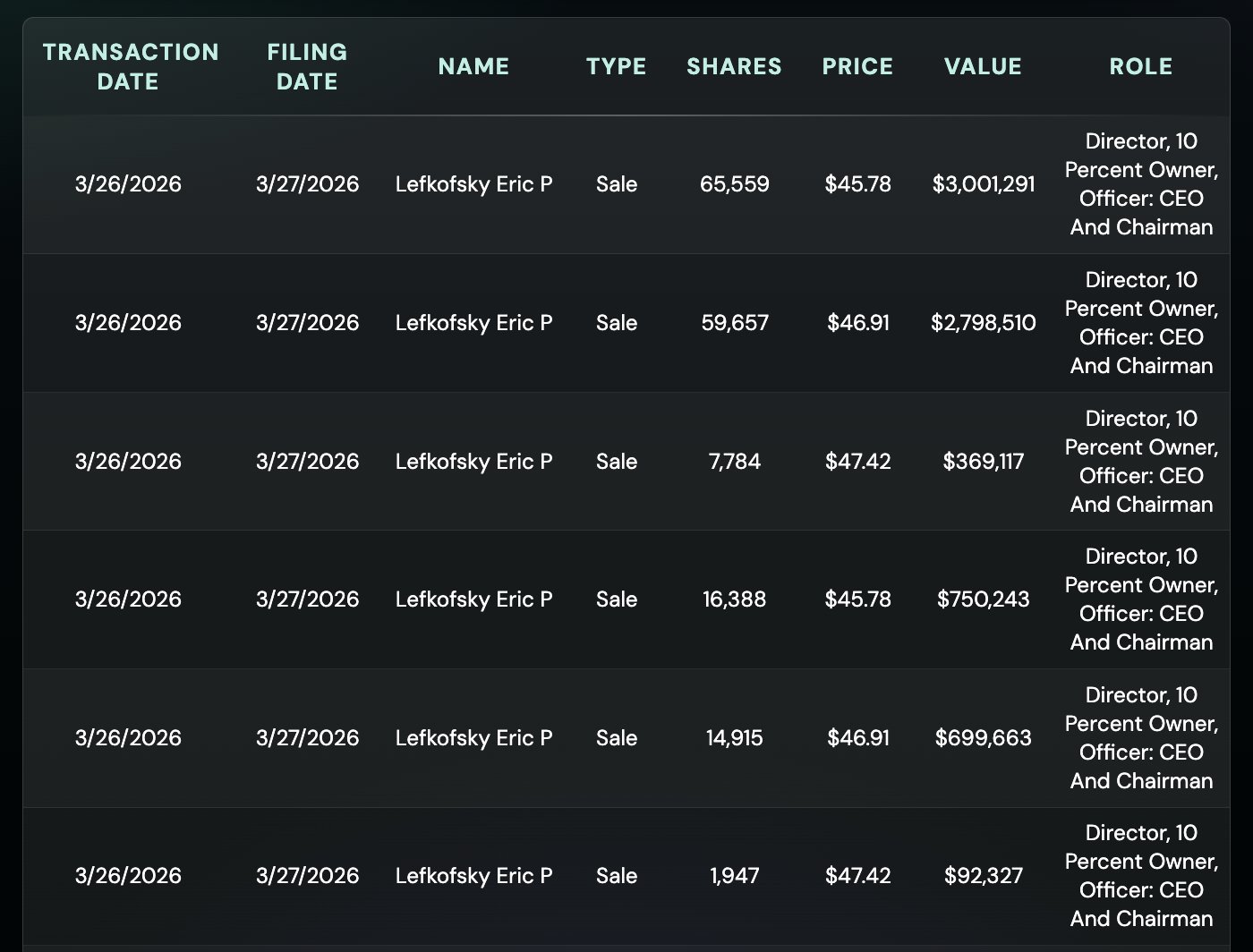Click the 59,657 shares cell
Screen dimensions: 1253x952
pos(734,323)
